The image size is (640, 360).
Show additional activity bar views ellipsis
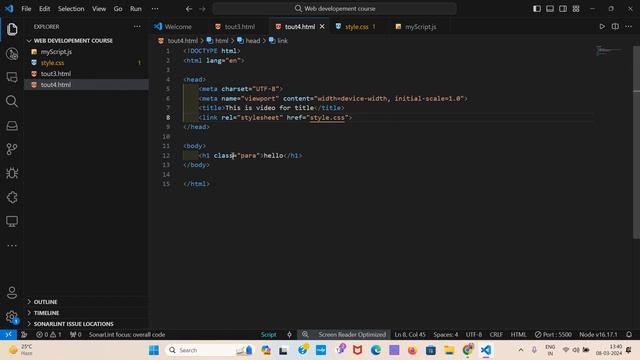(x=12, y=245)
